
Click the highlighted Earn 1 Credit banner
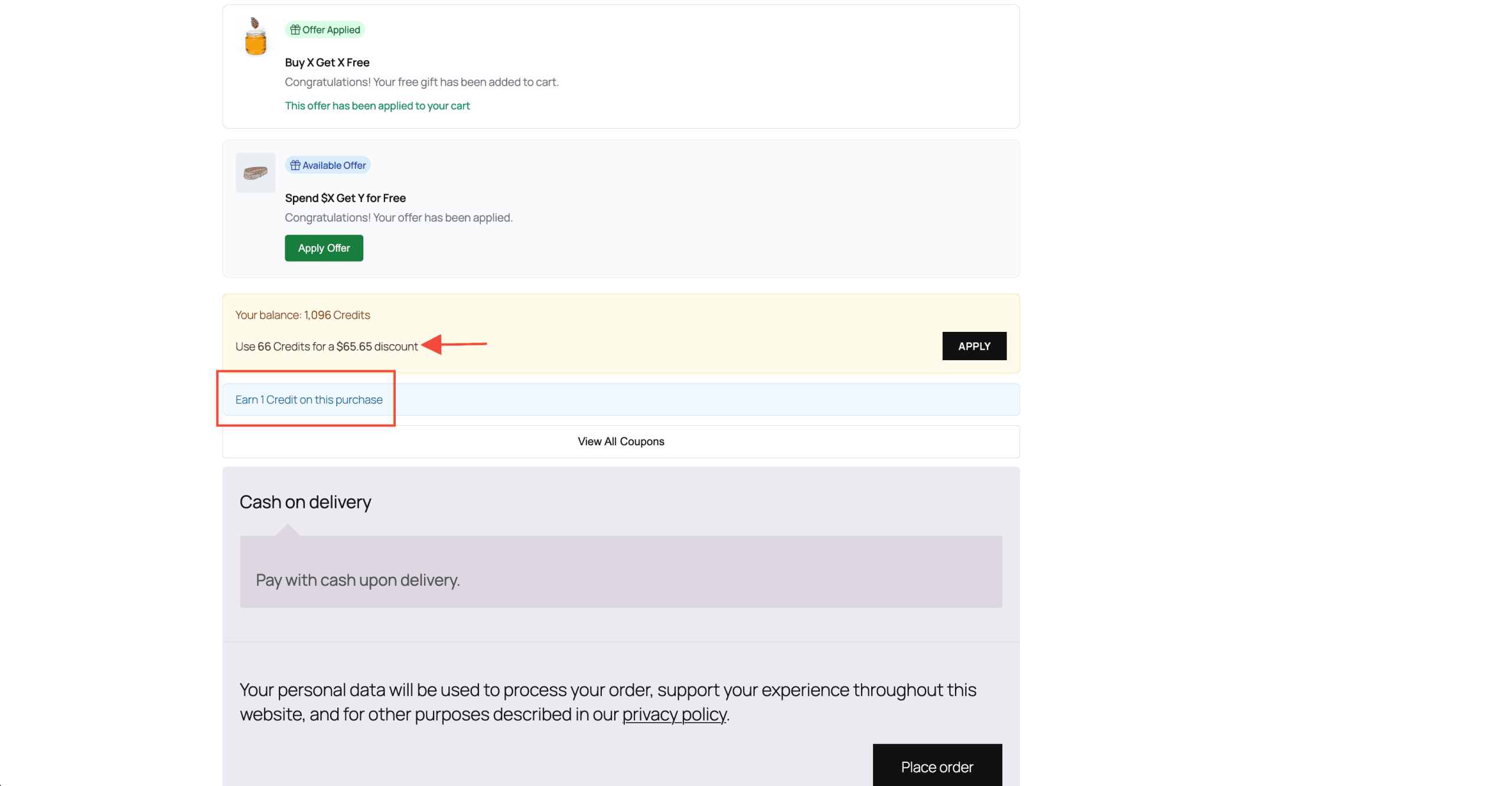pyautogui.click(x=308, y=399)
